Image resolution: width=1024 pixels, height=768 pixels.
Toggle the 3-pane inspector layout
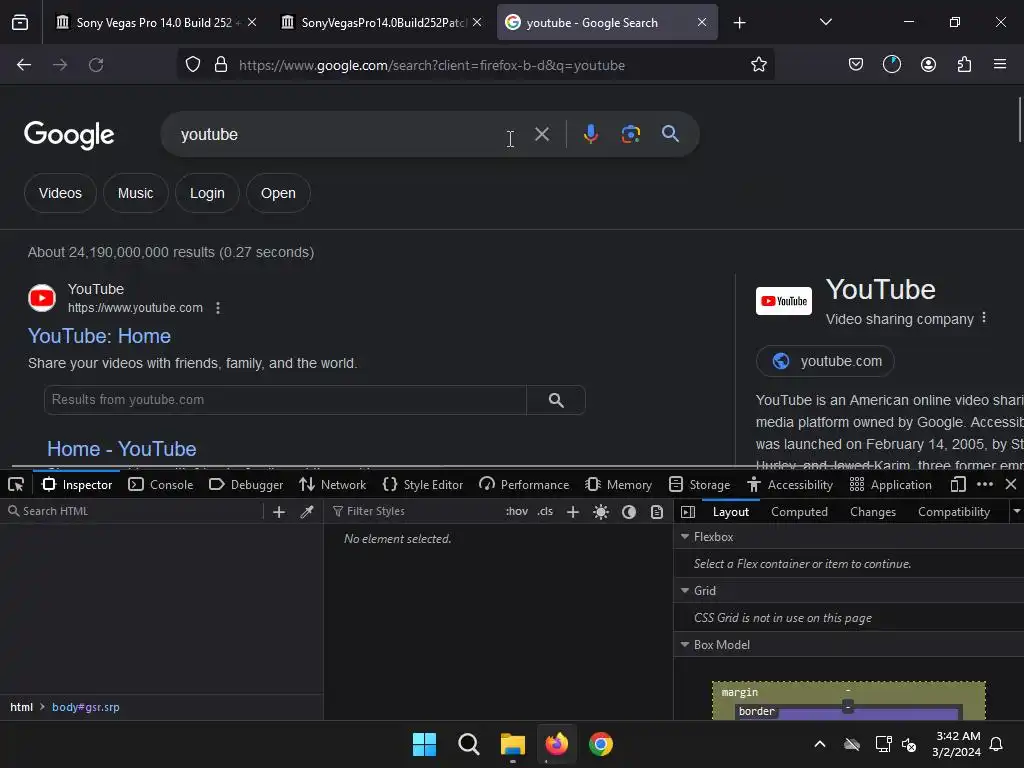[688, 512]
